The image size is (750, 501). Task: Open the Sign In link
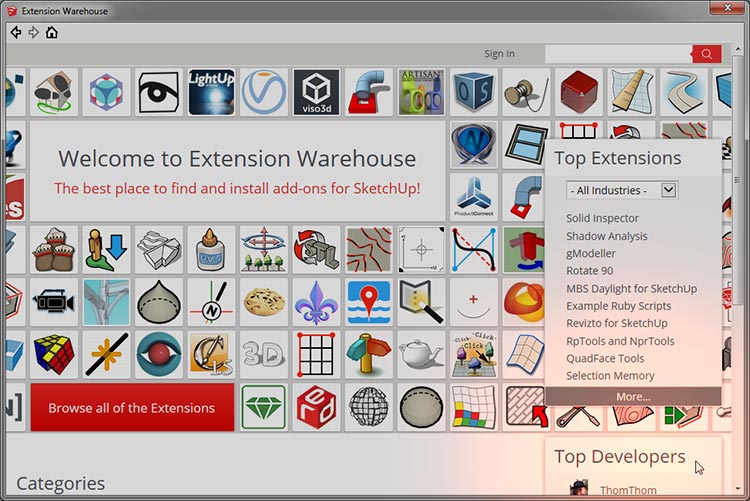(x=499, y=54)
